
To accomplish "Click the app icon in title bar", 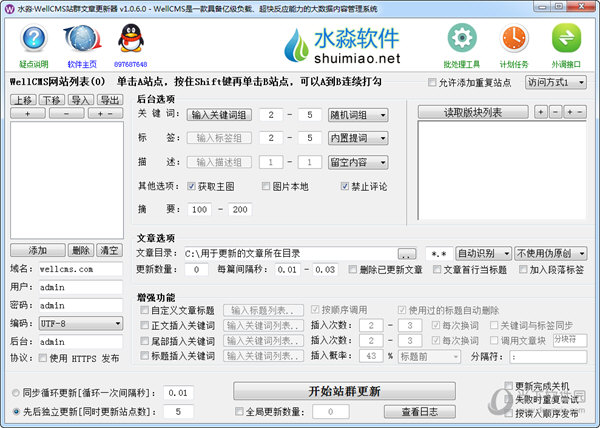I will click(x=9, y=8).
